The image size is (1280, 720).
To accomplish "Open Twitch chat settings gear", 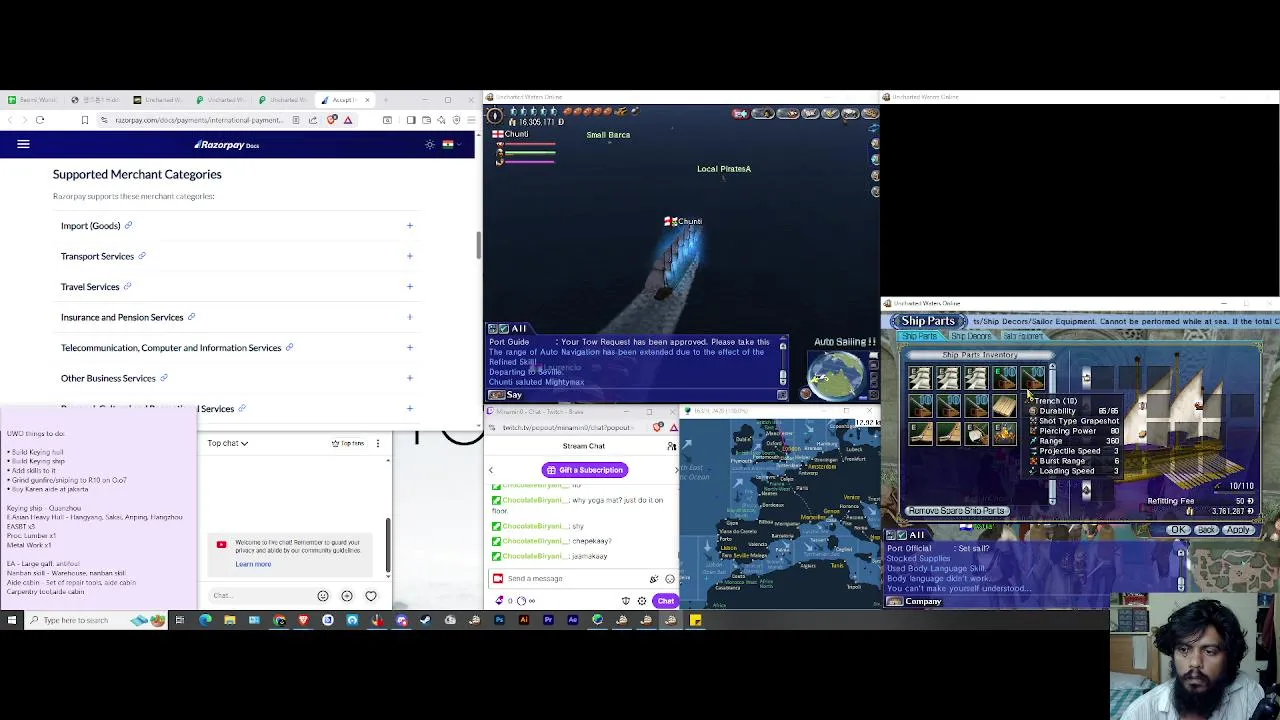I will click(642, 601).
